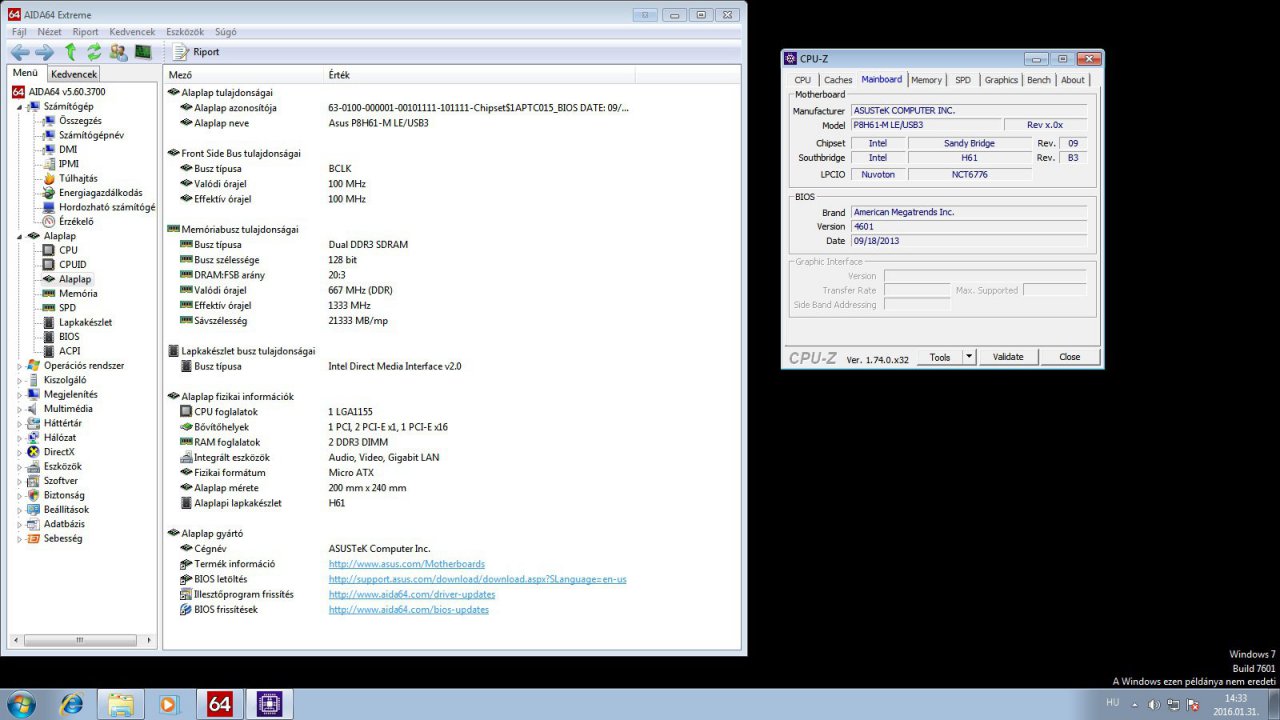Click the Sebesség benchmark icon
The image size is (1280, 720).
point(34,538)
